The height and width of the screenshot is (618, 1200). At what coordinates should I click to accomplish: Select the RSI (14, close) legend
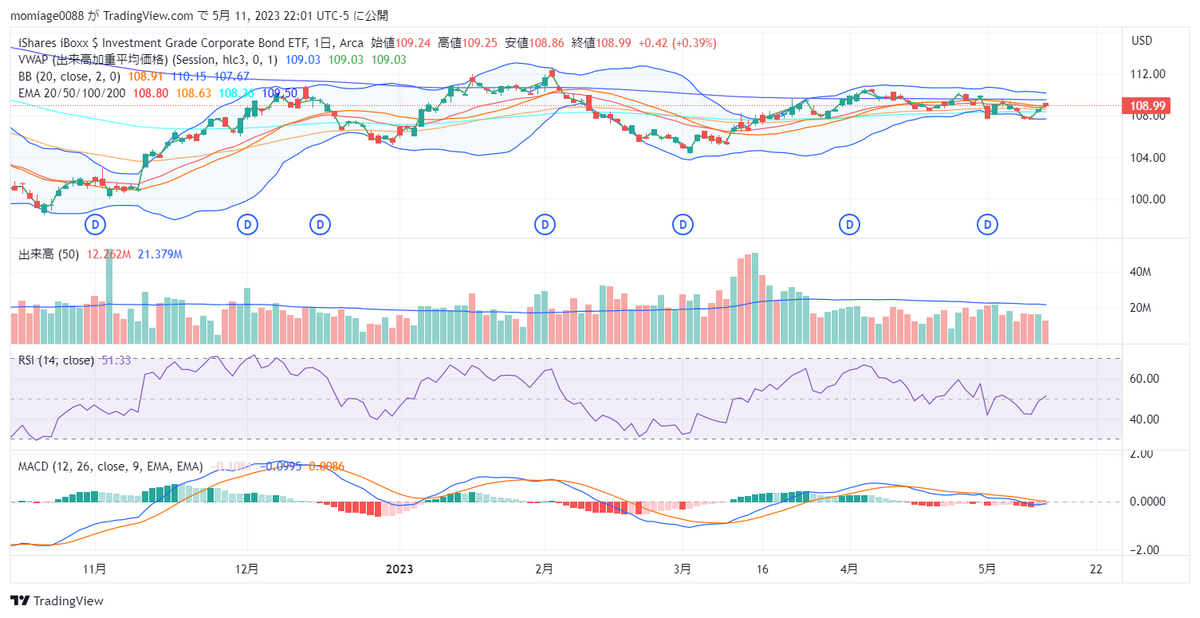click(x=56, y=360)
